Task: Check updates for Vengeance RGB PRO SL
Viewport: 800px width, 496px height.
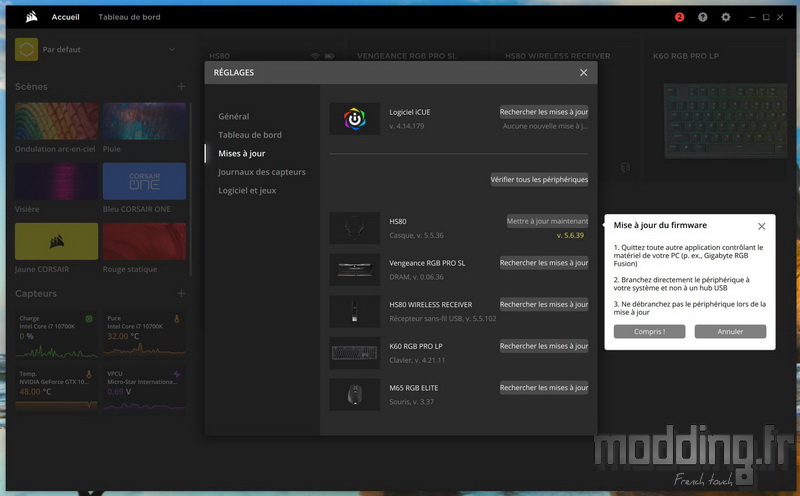Action: click(544, 263)
